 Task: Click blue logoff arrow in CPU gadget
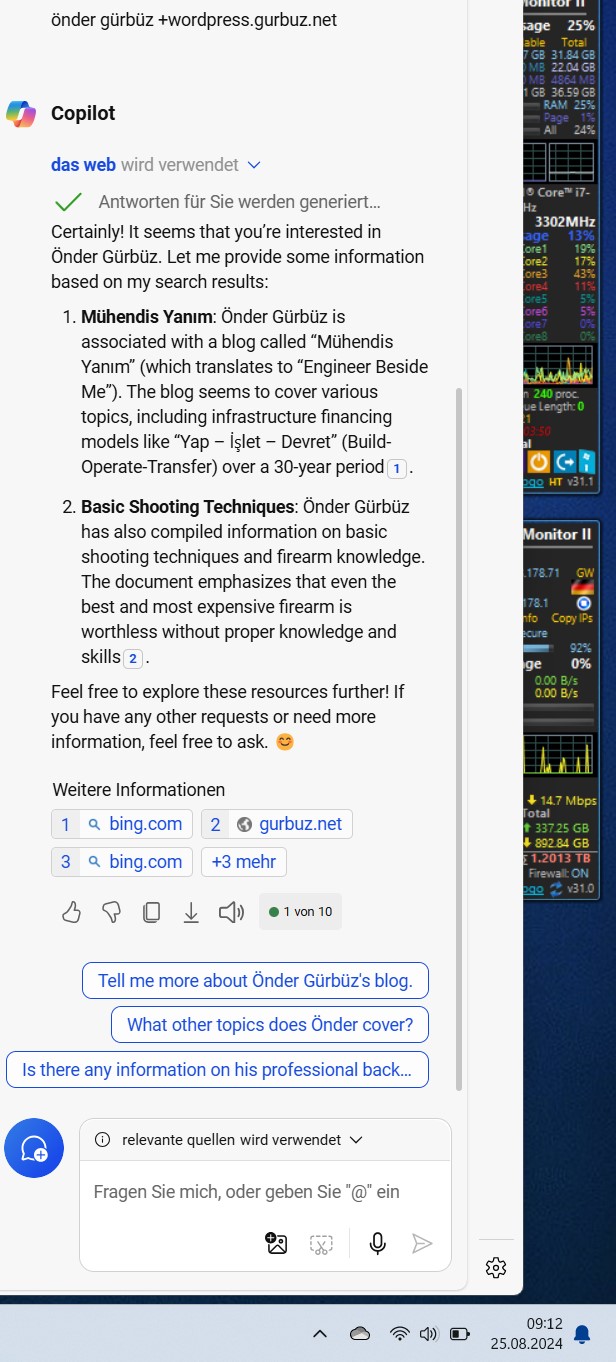(564, 462)
